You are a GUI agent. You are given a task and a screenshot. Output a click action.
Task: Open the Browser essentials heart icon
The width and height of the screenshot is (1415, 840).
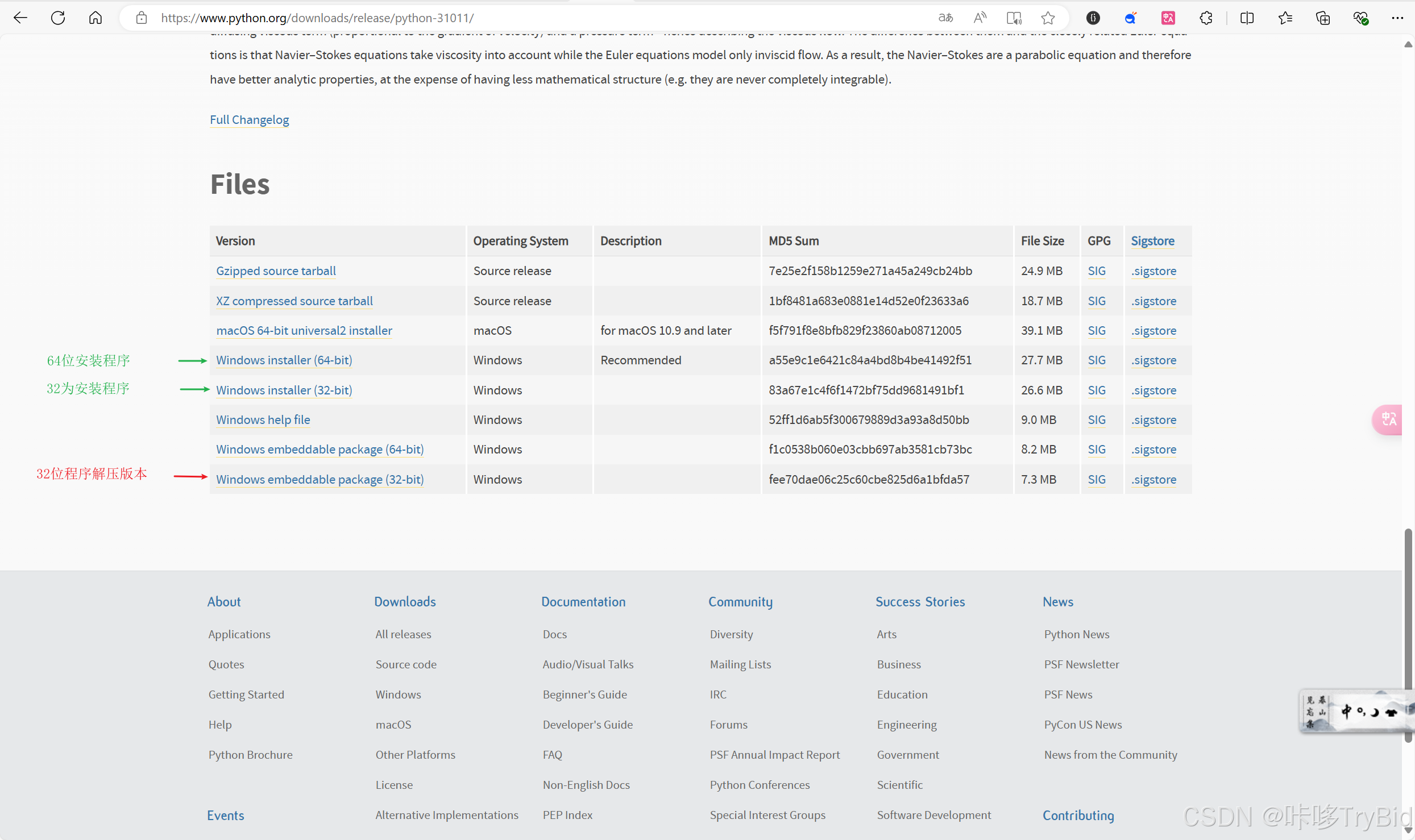[x=1360, y=18]
